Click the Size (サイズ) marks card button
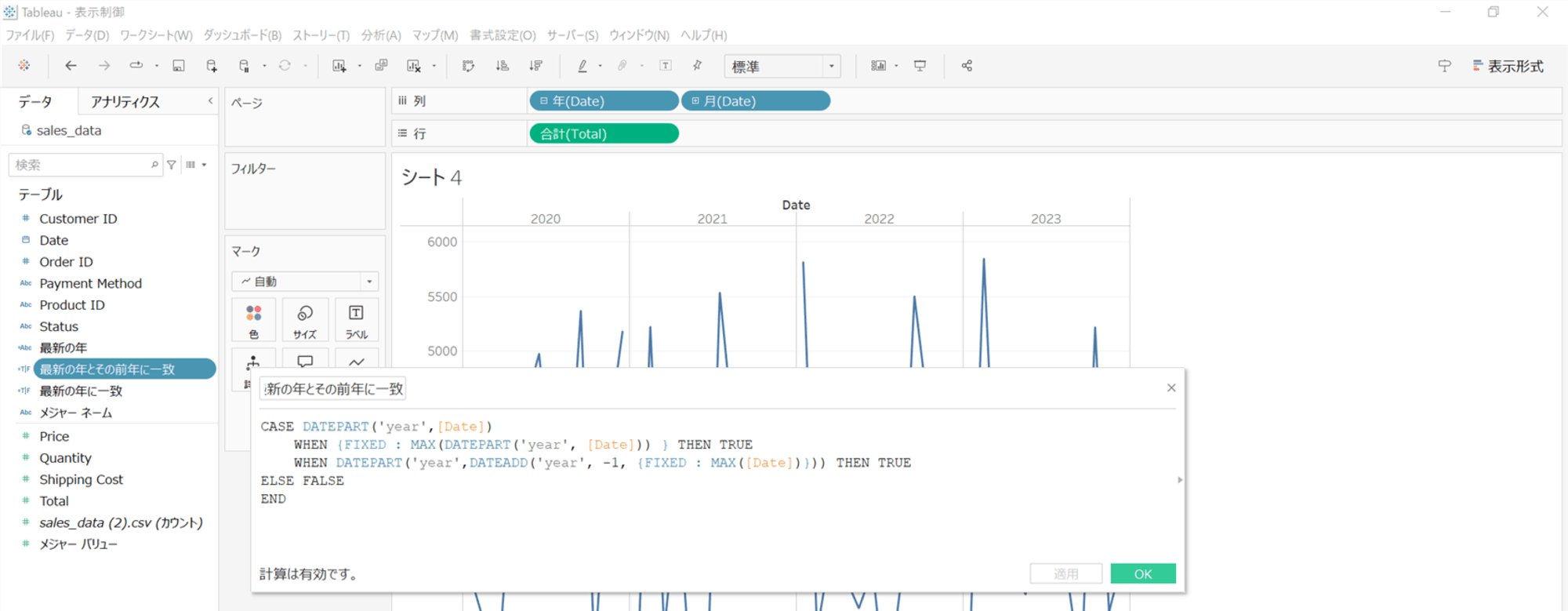 [305, 320]
